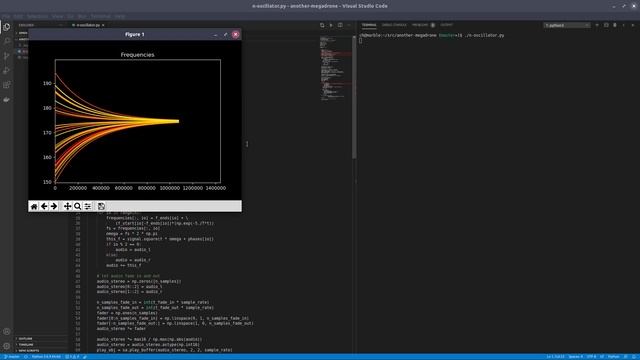Go forward to next view in Figure 1
The width and height of the screenshot is (640, 360).
coord(53,207)
